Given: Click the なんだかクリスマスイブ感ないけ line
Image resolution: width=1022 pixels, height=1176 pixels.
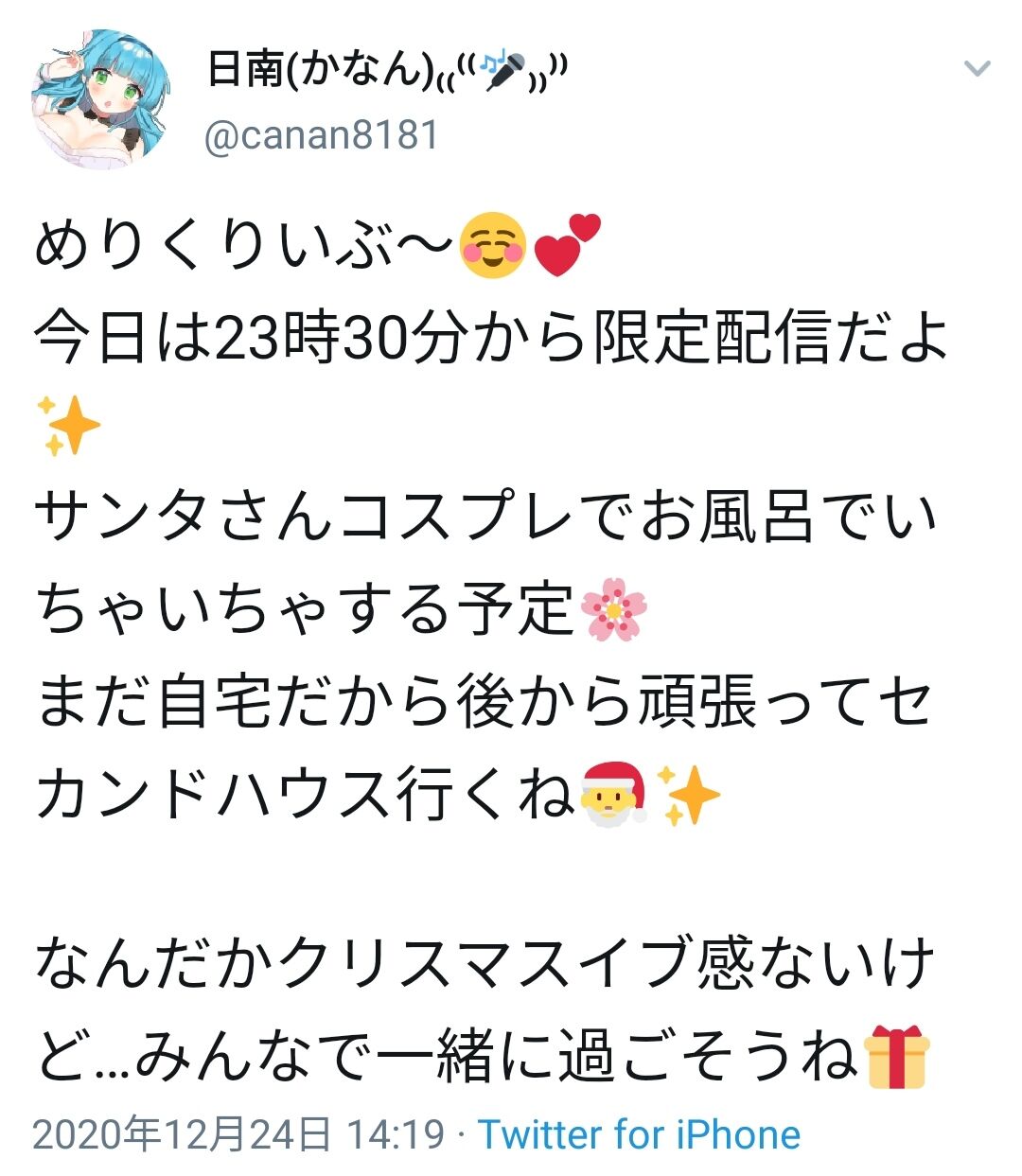Looking at the screenshot, I should pos(485,965).
